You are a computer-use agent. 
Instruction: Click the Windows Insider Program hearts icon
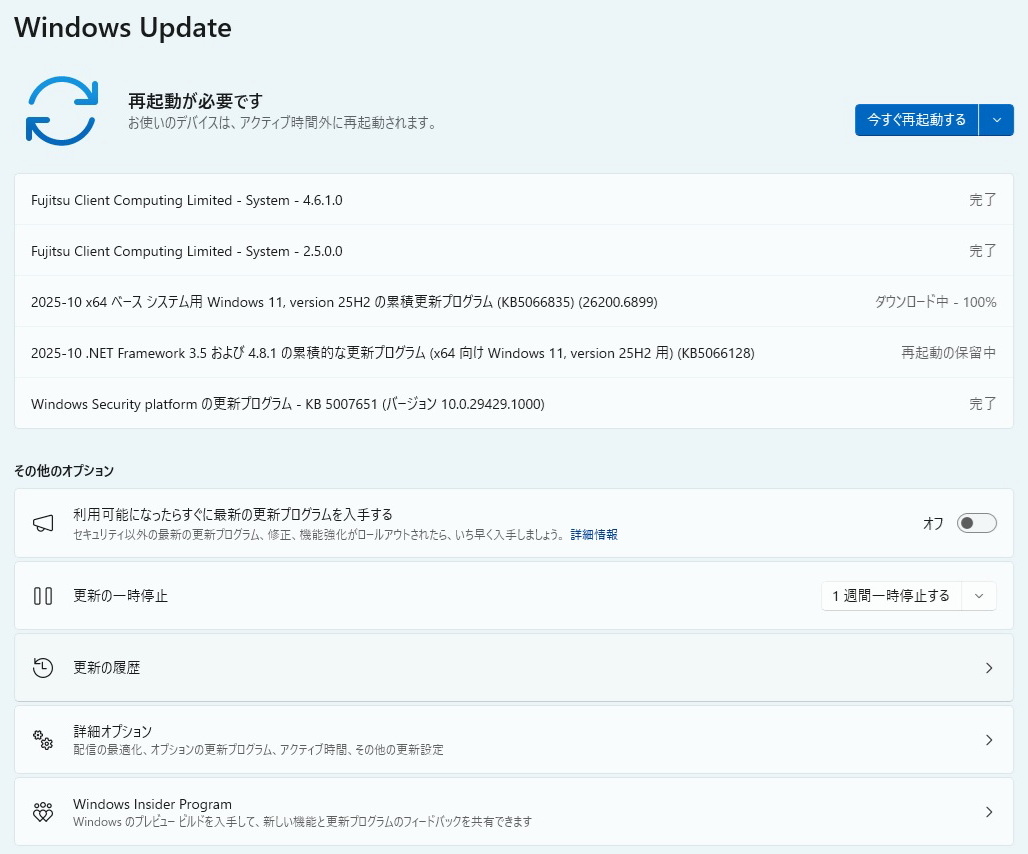tap(43, 812)
